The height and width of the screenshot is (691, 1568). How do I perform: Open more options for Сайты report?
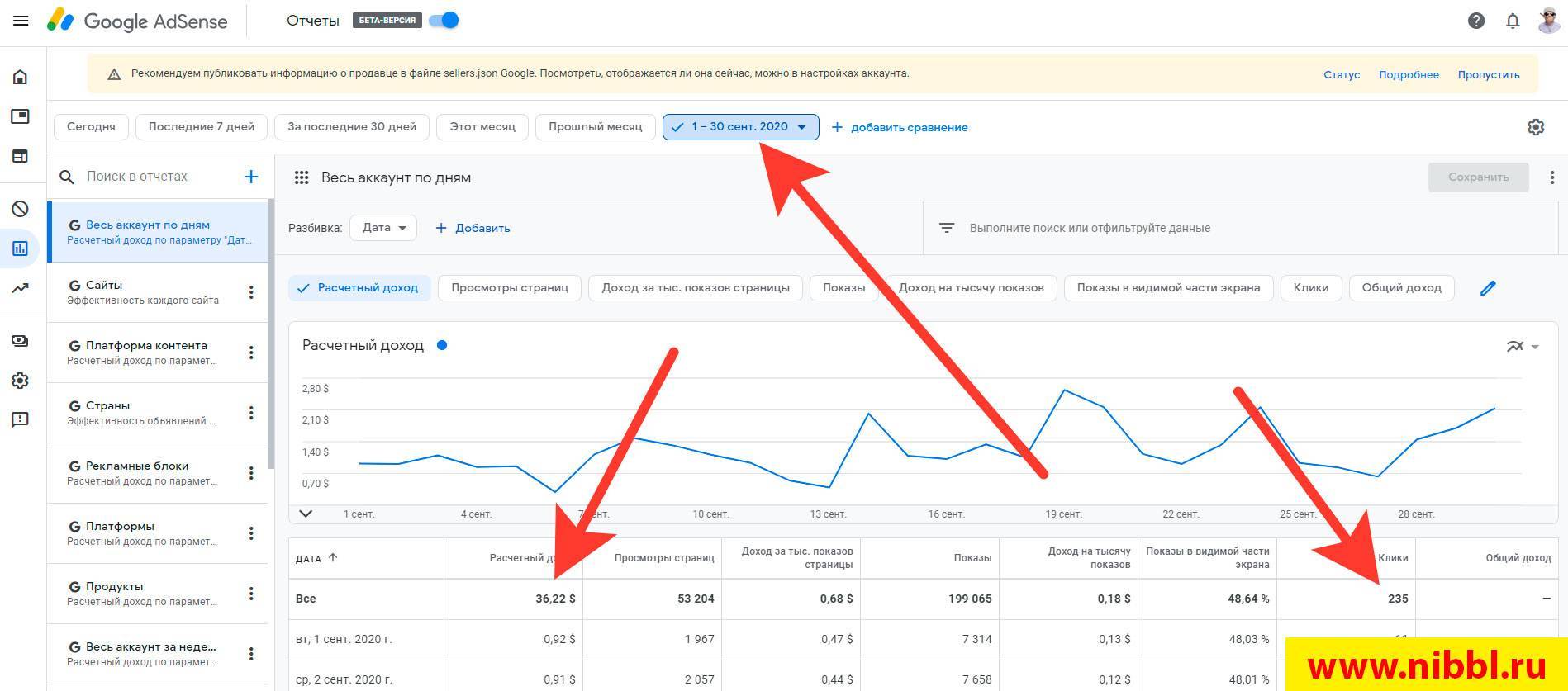251,292
